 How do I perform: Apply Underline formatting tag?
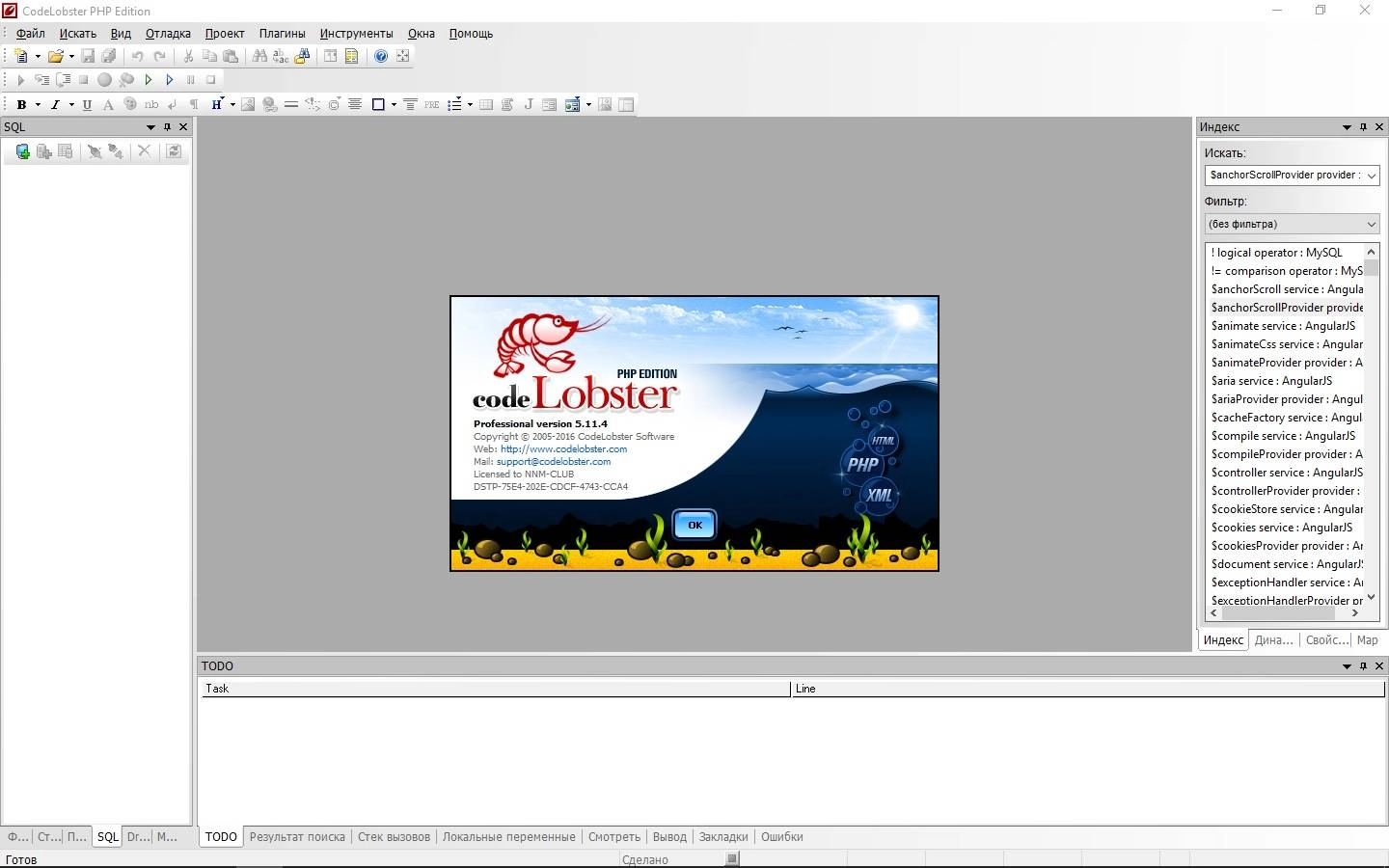87,104
